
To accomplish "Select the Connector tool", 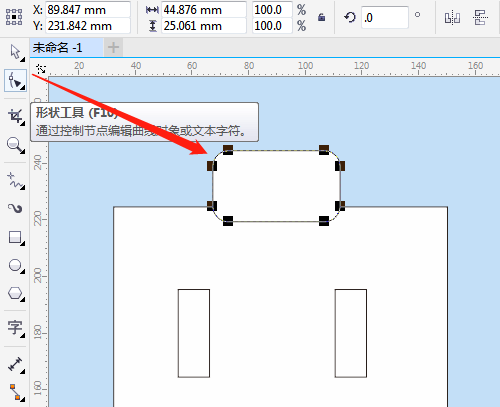I will tap(15, 392).
